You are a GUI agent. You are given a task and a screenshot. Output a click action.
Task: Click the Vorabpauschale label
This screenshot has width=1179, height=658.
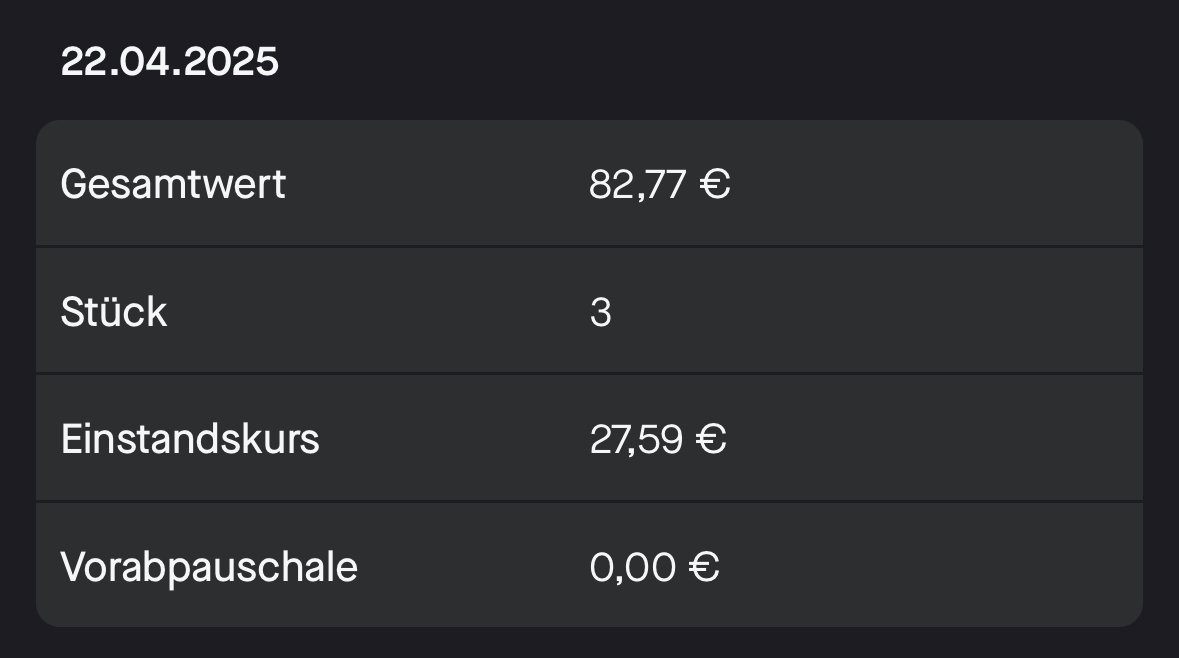point(208,566)
